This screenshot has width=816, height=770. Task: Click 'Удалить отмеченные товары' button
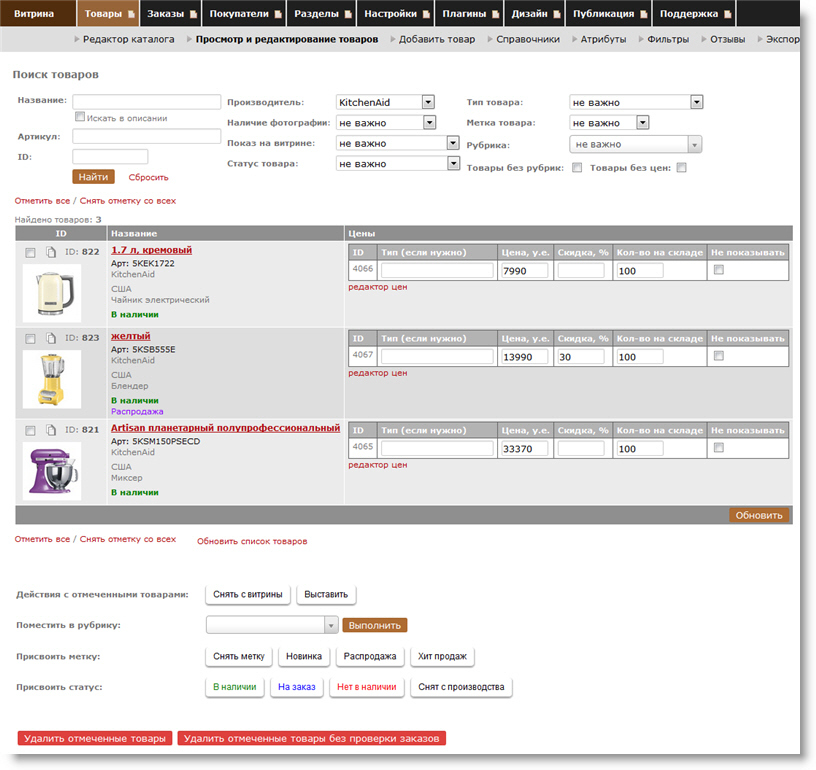click(x=95, y=738)
